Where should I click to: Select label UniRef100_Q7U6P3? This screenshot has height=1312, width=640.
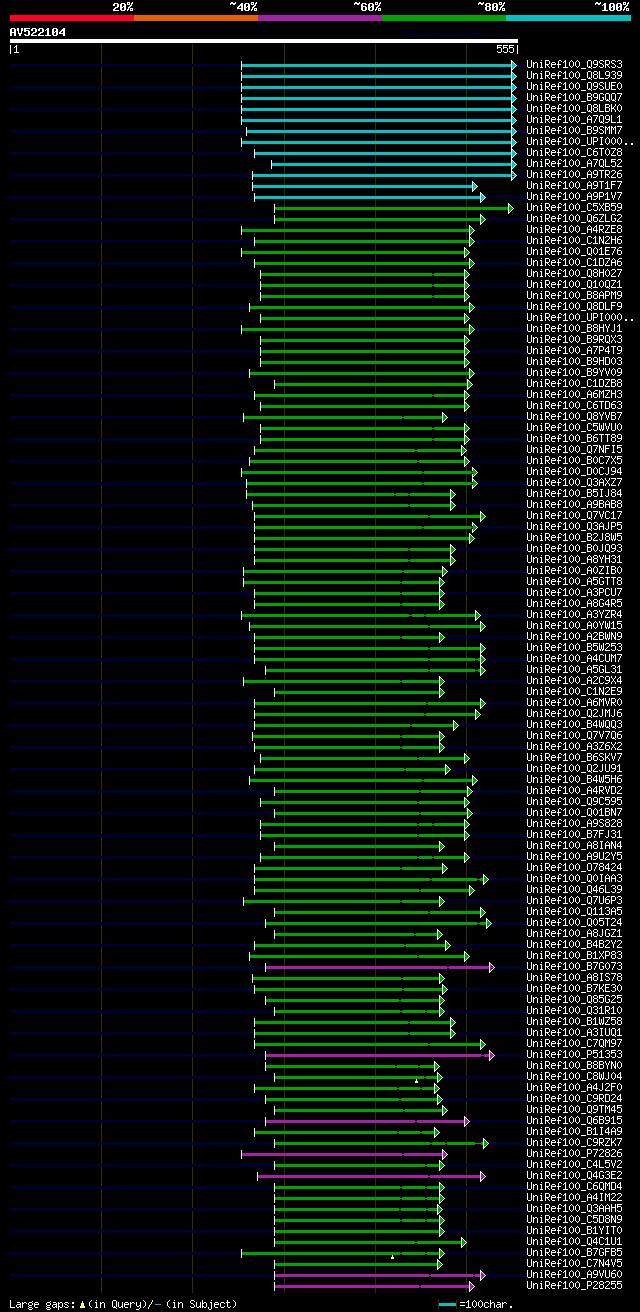point(574,901)
